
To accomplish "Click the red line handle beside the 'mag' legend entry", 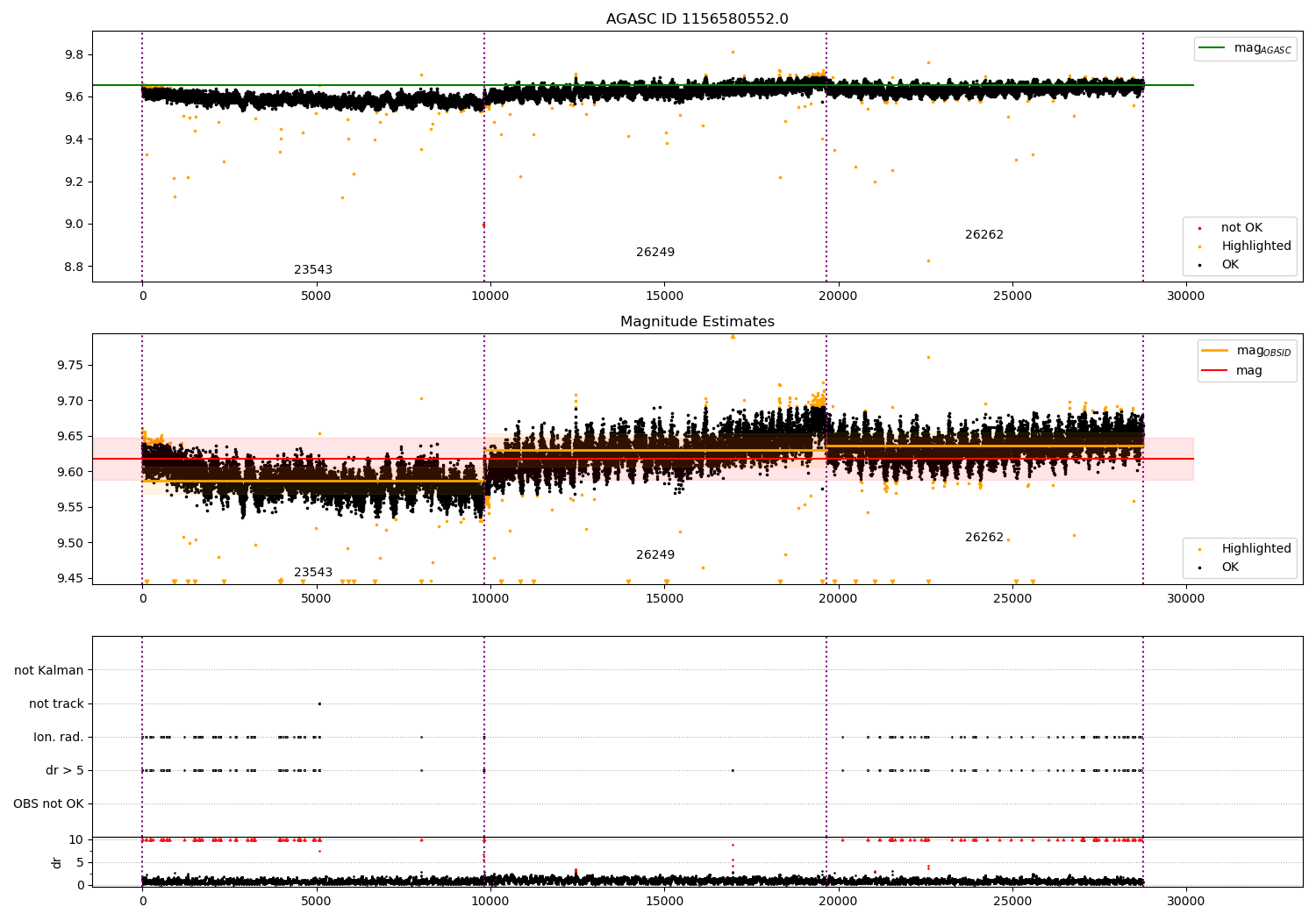I will point(1215,371).
